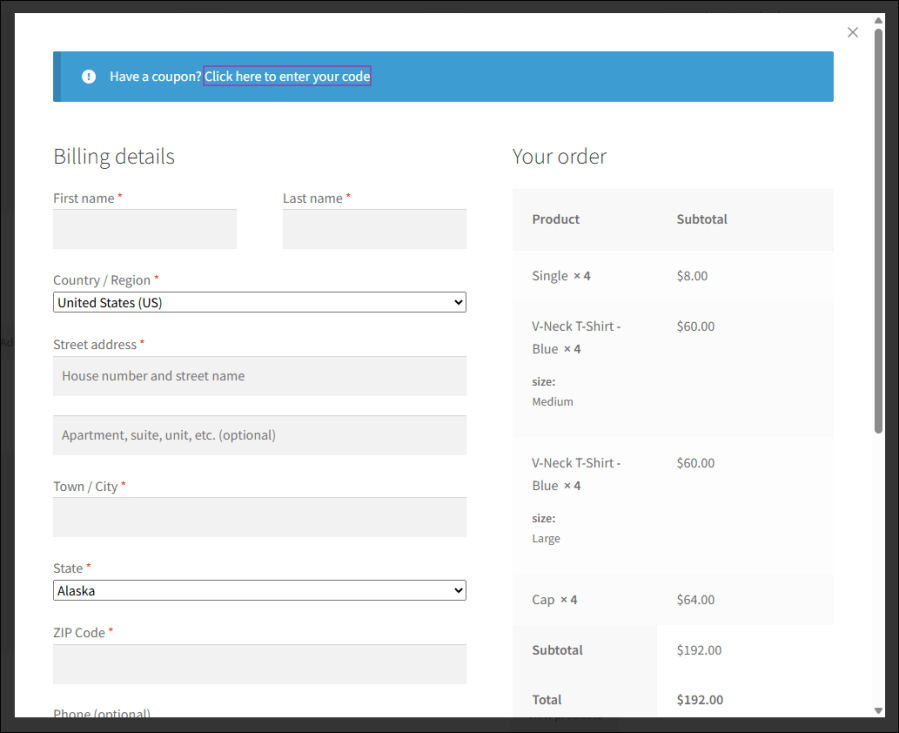The width and height of the screenshot is (899, 733).
Task: Select the 'Single × 4' order row
Action: pos(561,276)
